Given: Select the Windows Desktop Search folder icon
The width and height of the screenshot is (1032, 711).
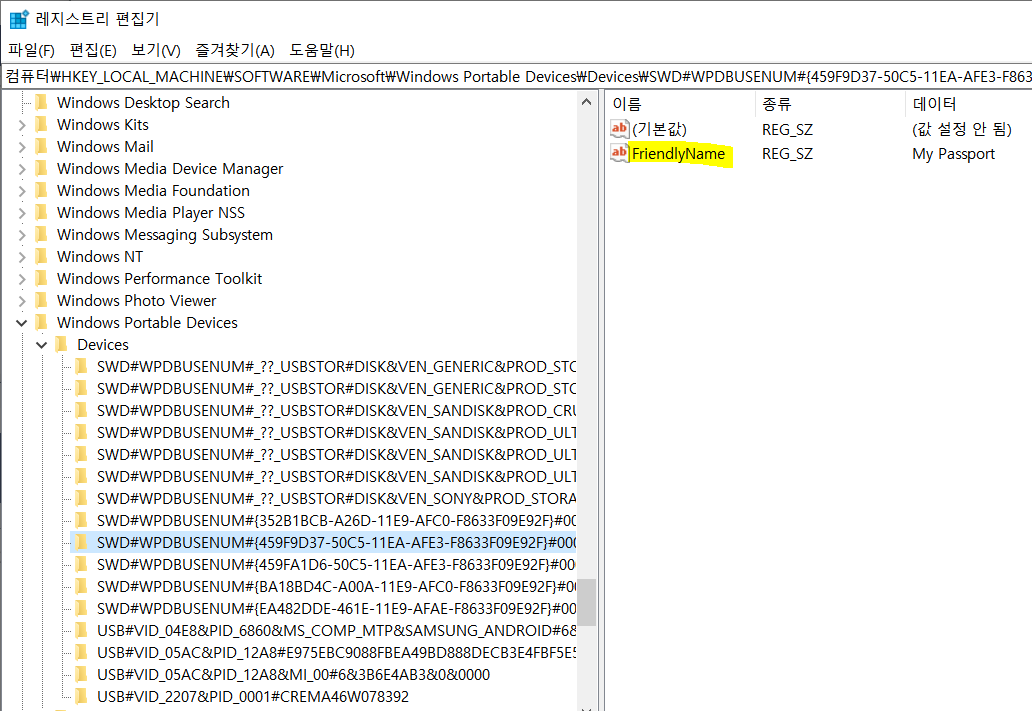Looking at the screenshot, I should click(x=41, y=102).
